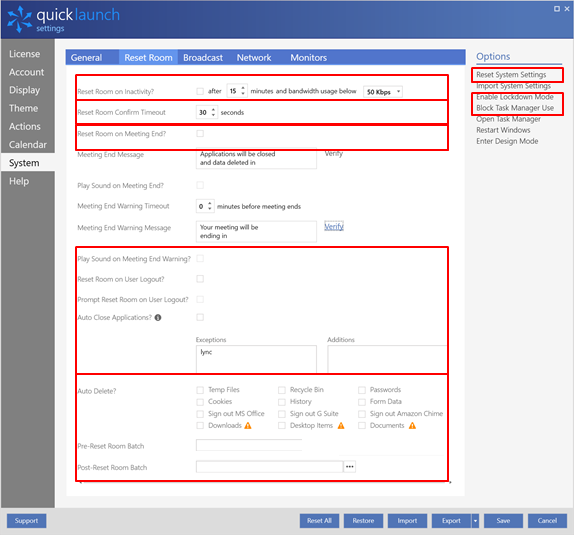Image resolution: width=574 pixels, height=535 pixels.
Task: Click the Save button
Action: tap(503, 521)
